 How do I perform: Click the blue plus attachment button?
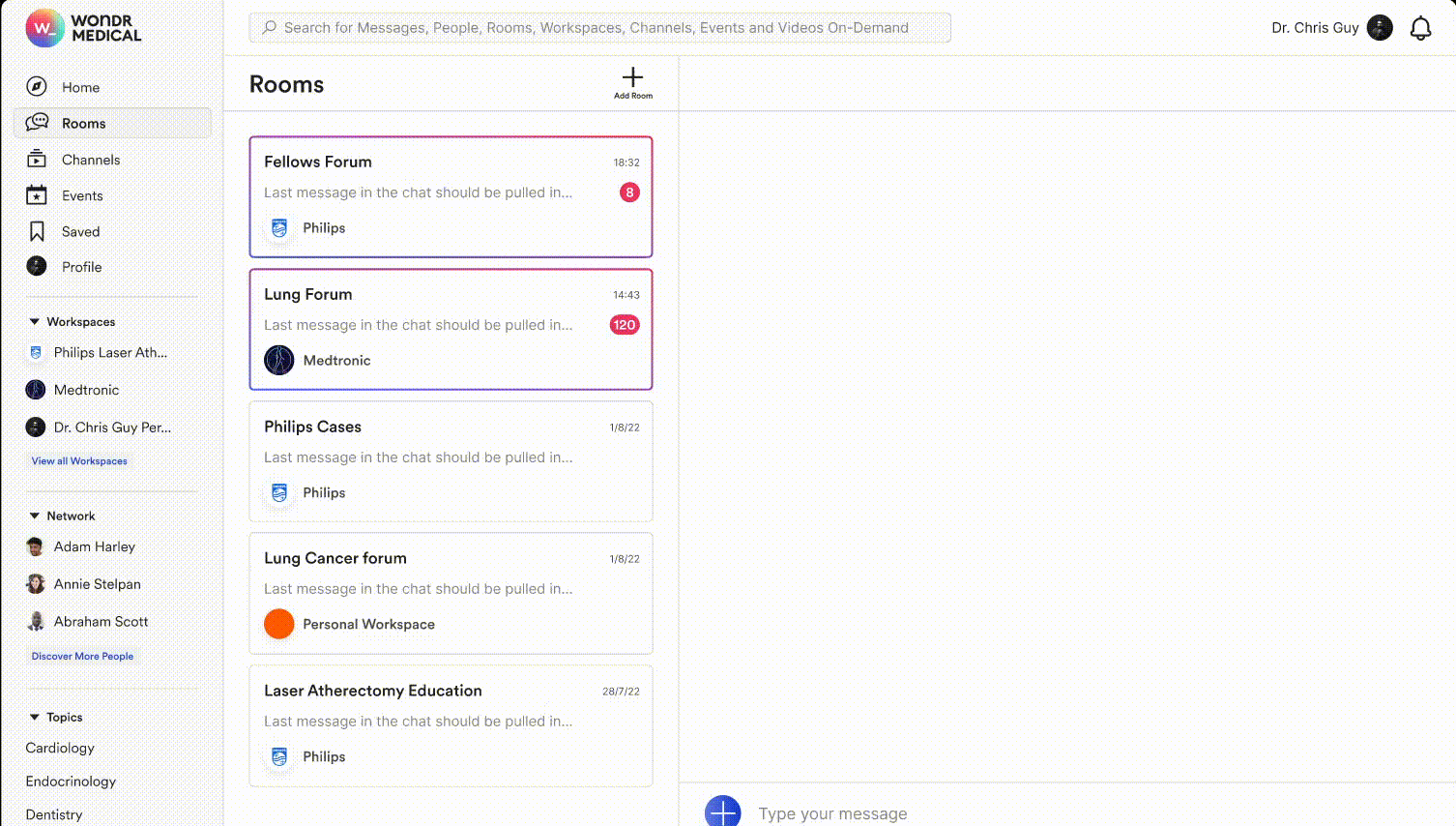point(722,811)
